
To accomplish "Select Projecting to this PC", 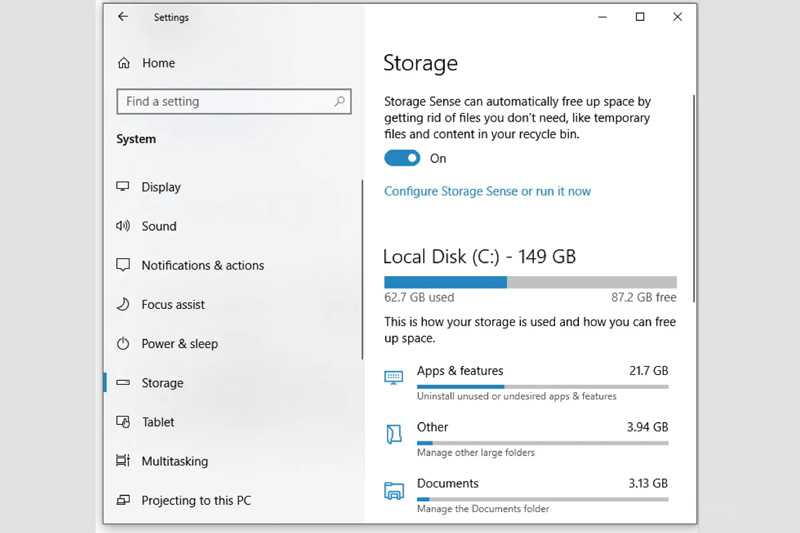I will point(196,500).
